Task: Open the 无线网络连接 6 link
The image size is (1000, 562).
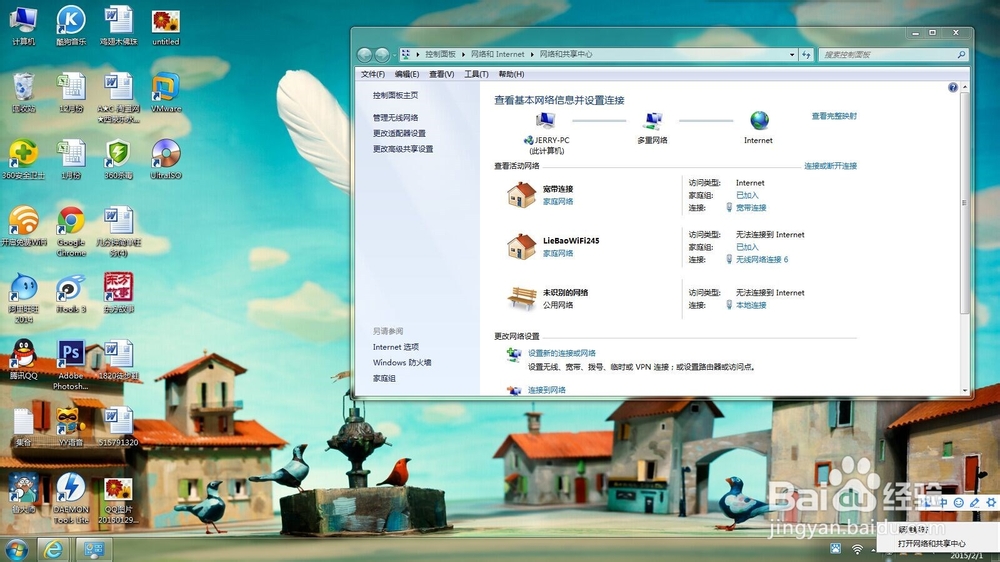Action: 762,260
